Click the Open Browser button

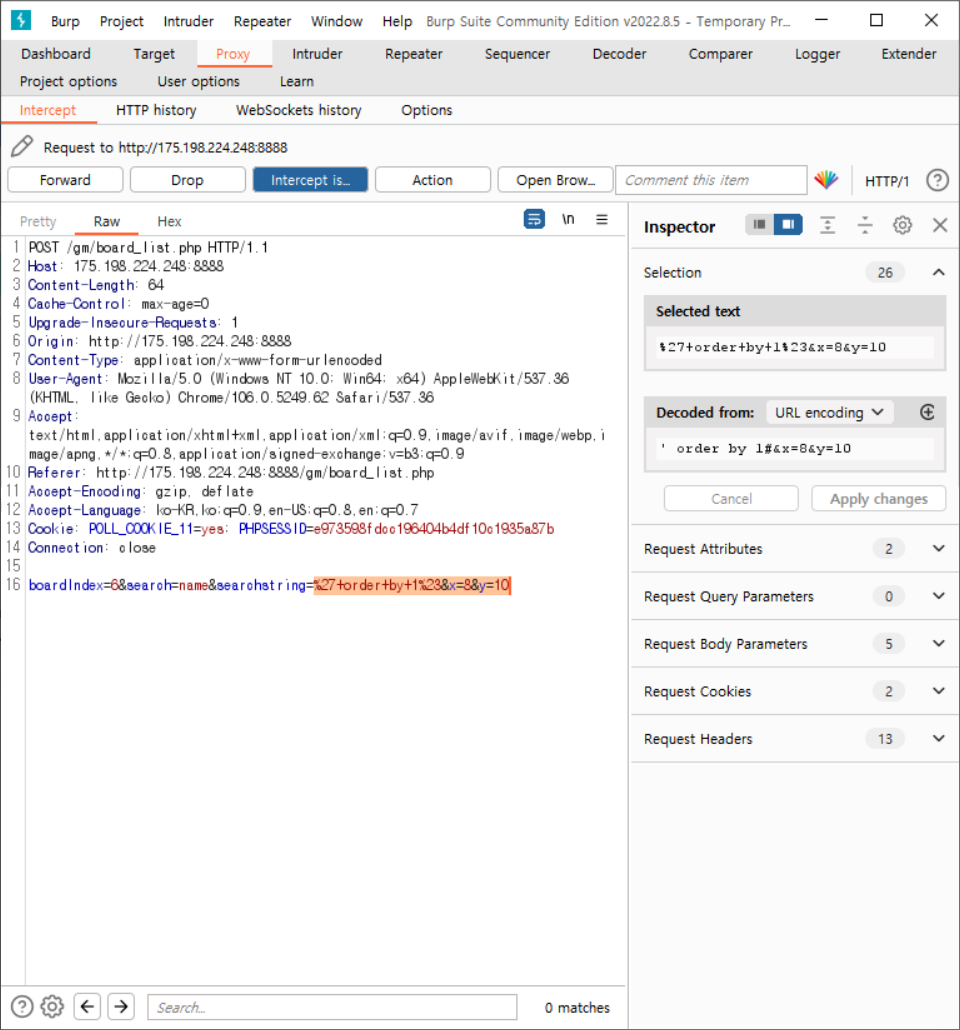pos(555,180)
